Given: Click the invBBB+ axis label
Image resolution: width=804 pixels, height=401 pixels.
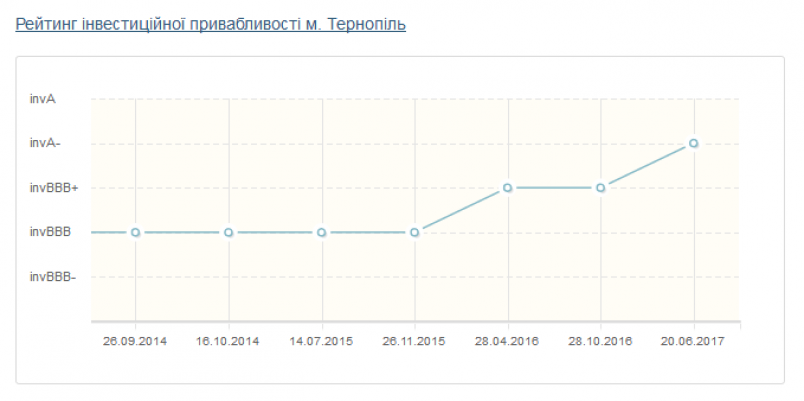Looking at the screenshot, I should coord(54,188).
